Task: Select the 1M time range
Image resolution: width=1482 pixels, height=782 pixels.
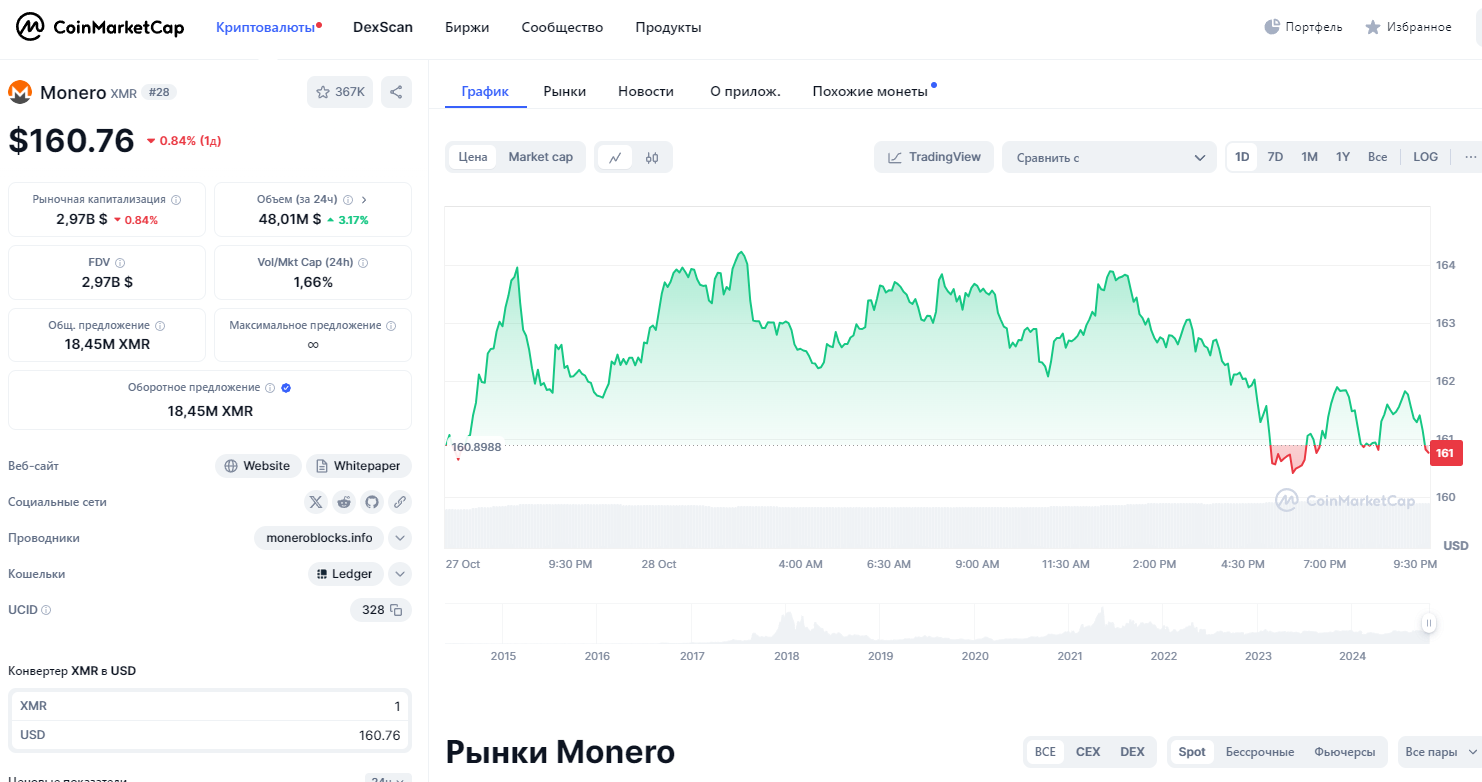Action: pos(1309,157)
